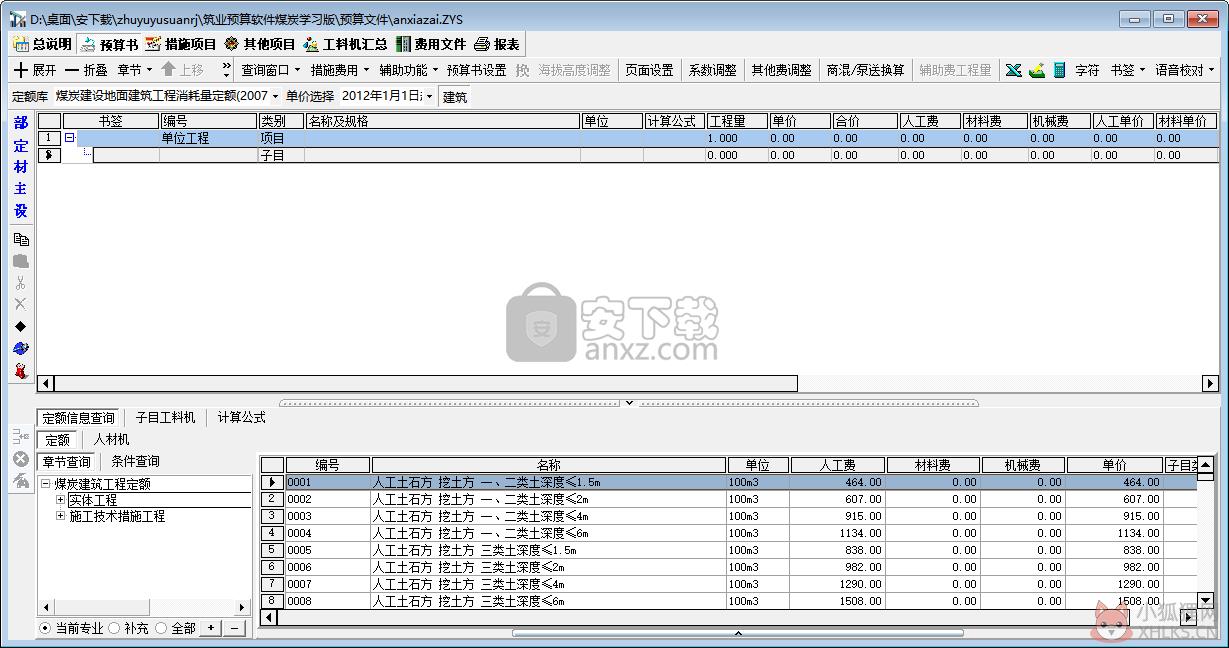
Task: Switch to the 总说明 tab
Action: coord(42,44)
